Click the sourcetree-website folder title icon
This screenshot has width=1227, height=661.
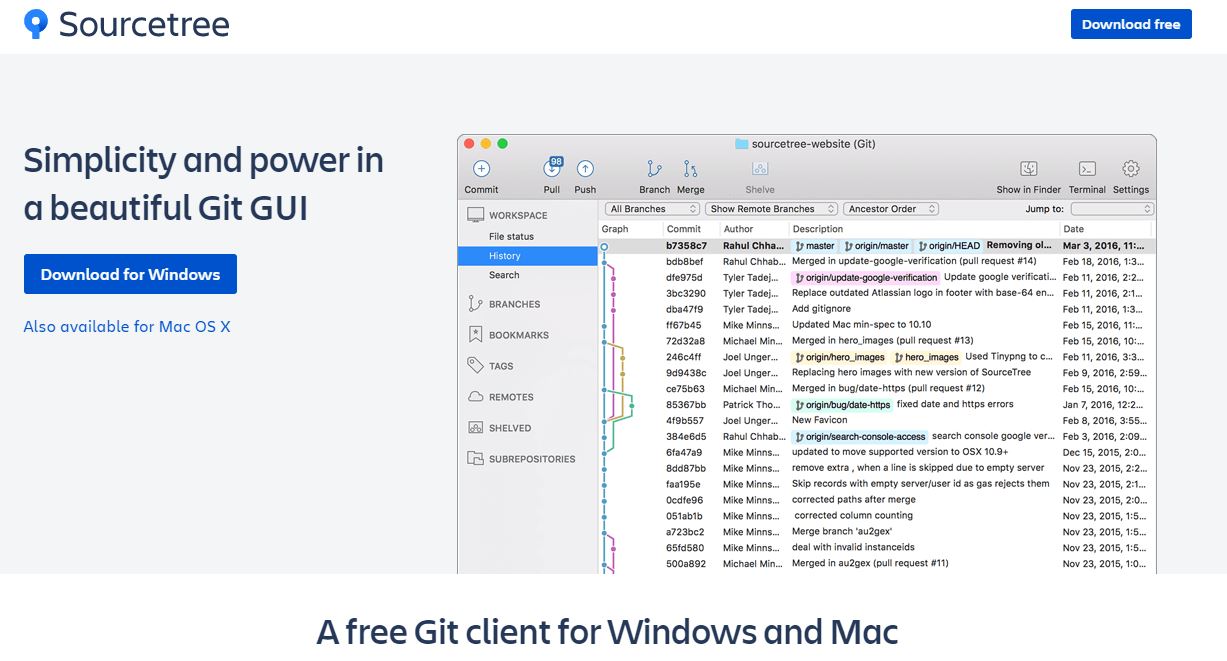[741, 144]
